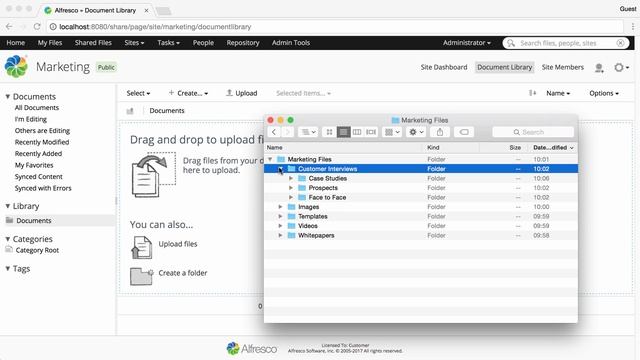Show My Favorites documents
640x360 pixels.
34,165
